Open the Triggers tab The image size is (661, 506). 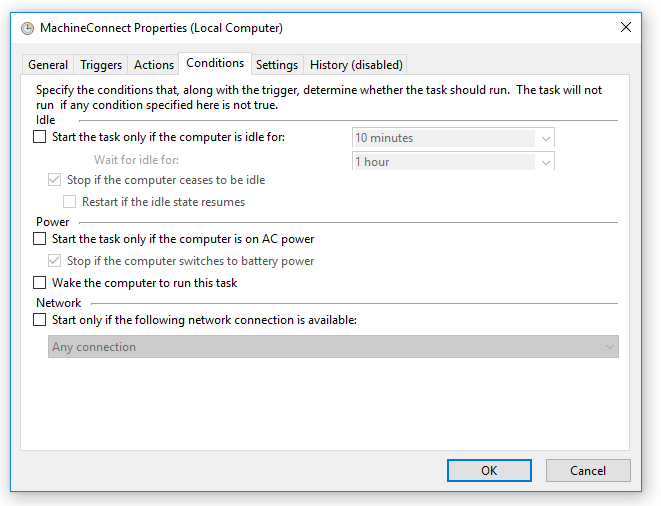[101, 65]
